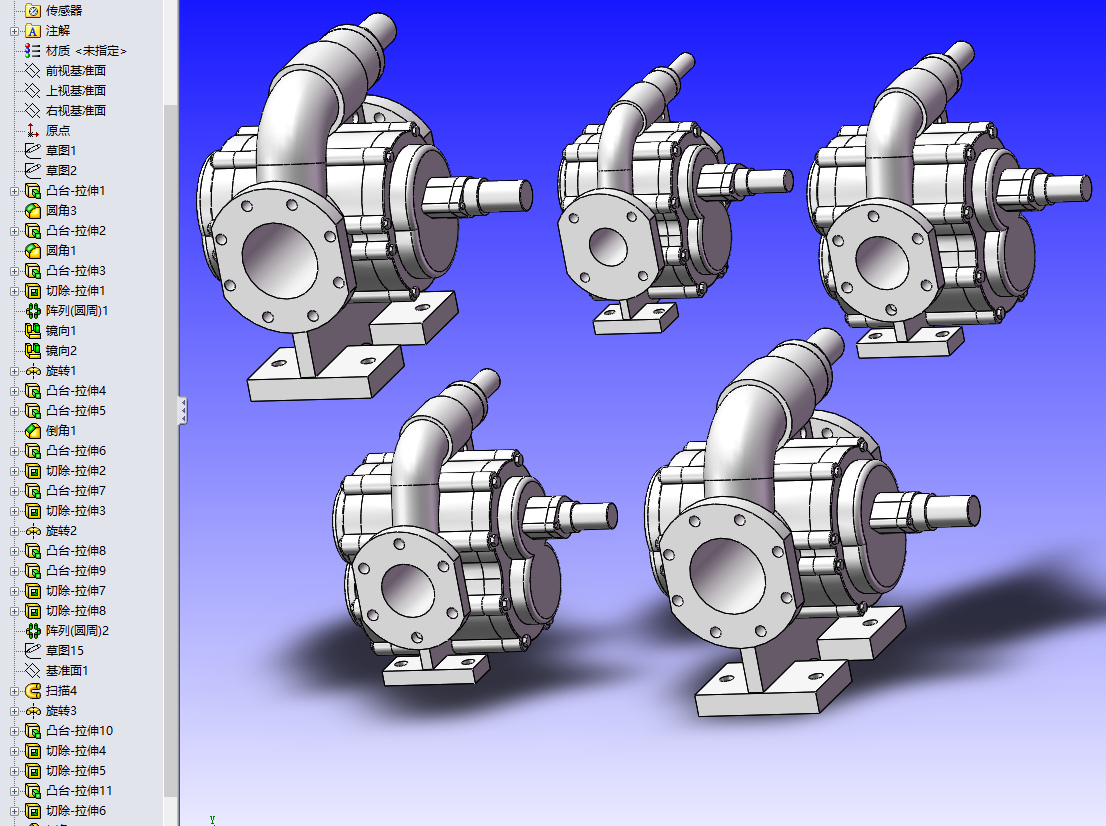Image resolution: width=1106 pixels, height=826 pixels.
Task: Select the 凸台-拉伸11 label
Action: coord(79,791)
